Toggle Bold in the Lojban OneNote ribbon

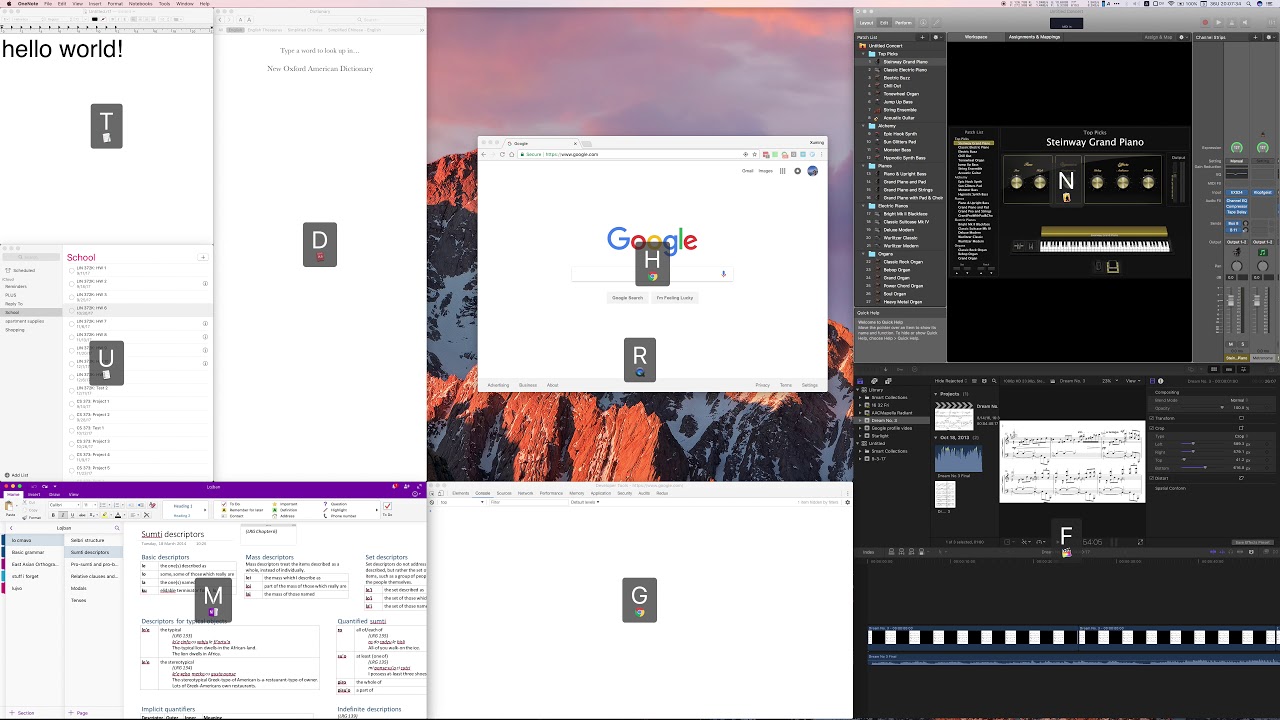[53, 515]
